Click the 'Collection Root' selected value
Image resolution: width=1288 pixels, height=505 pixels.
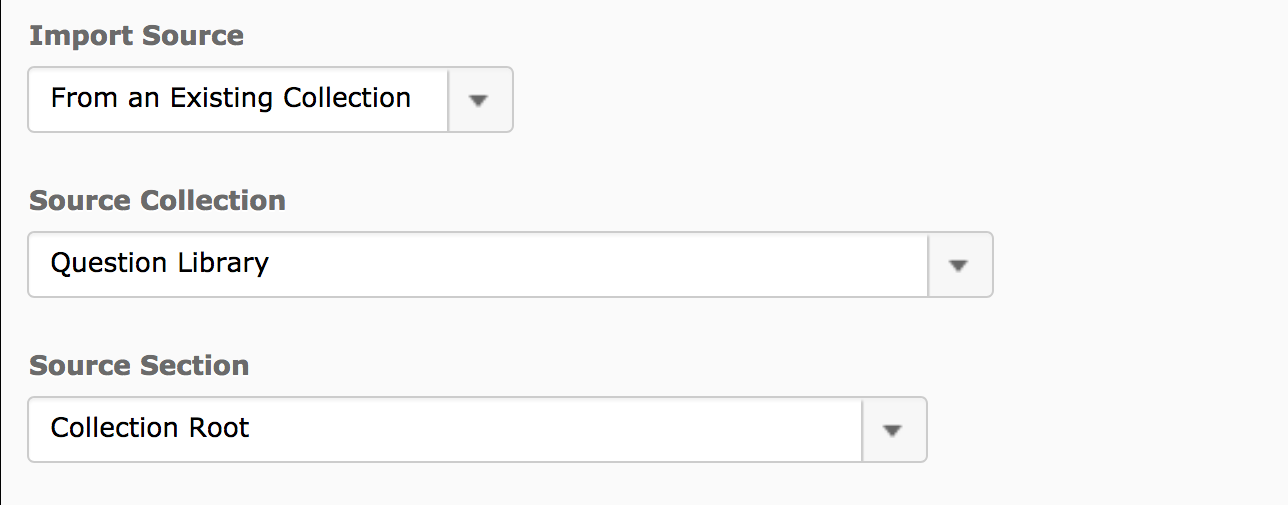tap(150, 428)
